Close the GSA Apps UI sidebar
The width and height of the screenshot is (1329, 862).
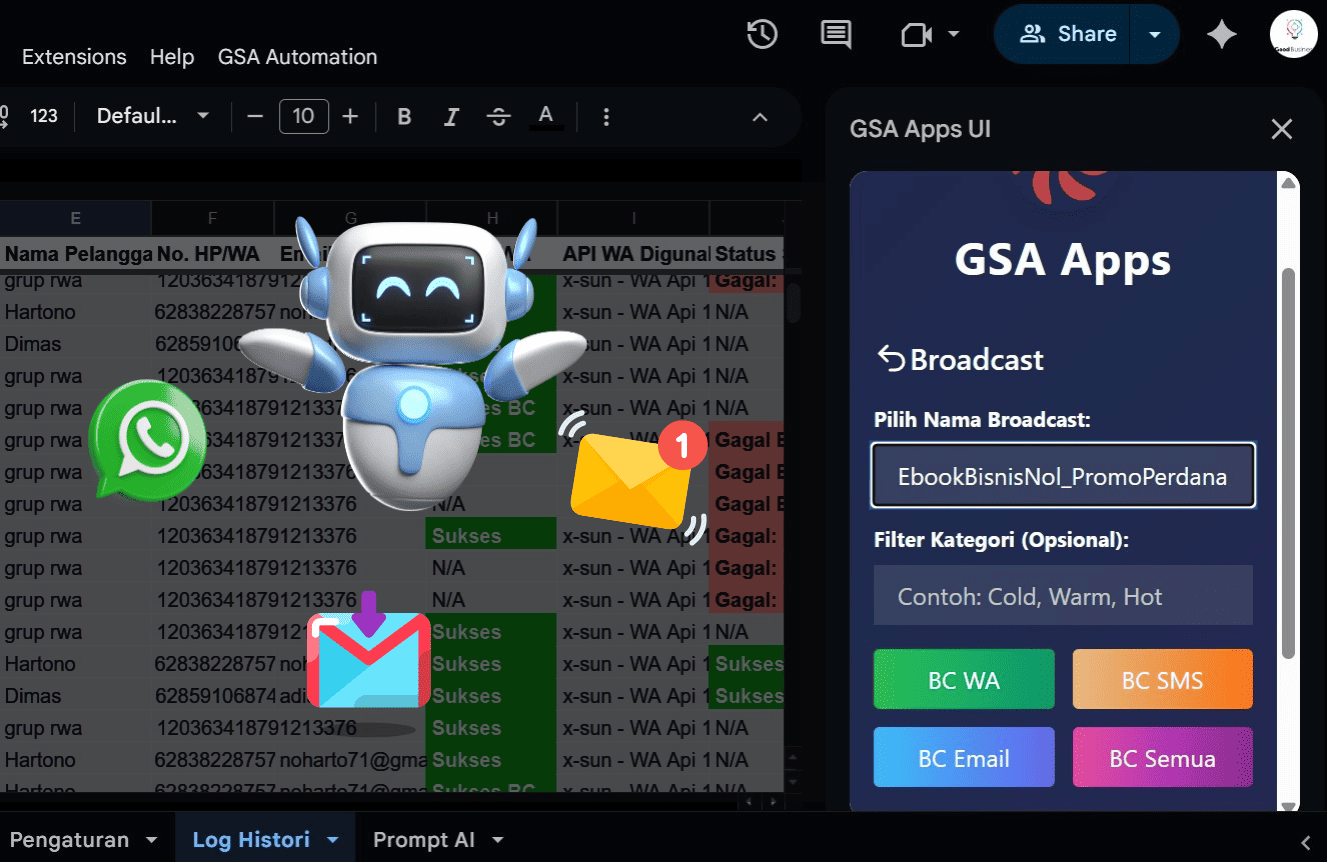1281,129
